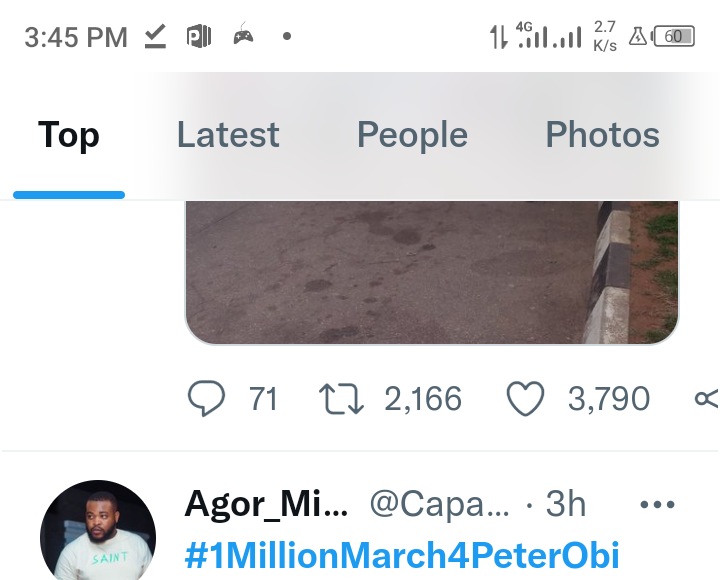Tap the game controller notification icon
The height and width of the screenshot is (580, 720).
(x=243, y=34)
